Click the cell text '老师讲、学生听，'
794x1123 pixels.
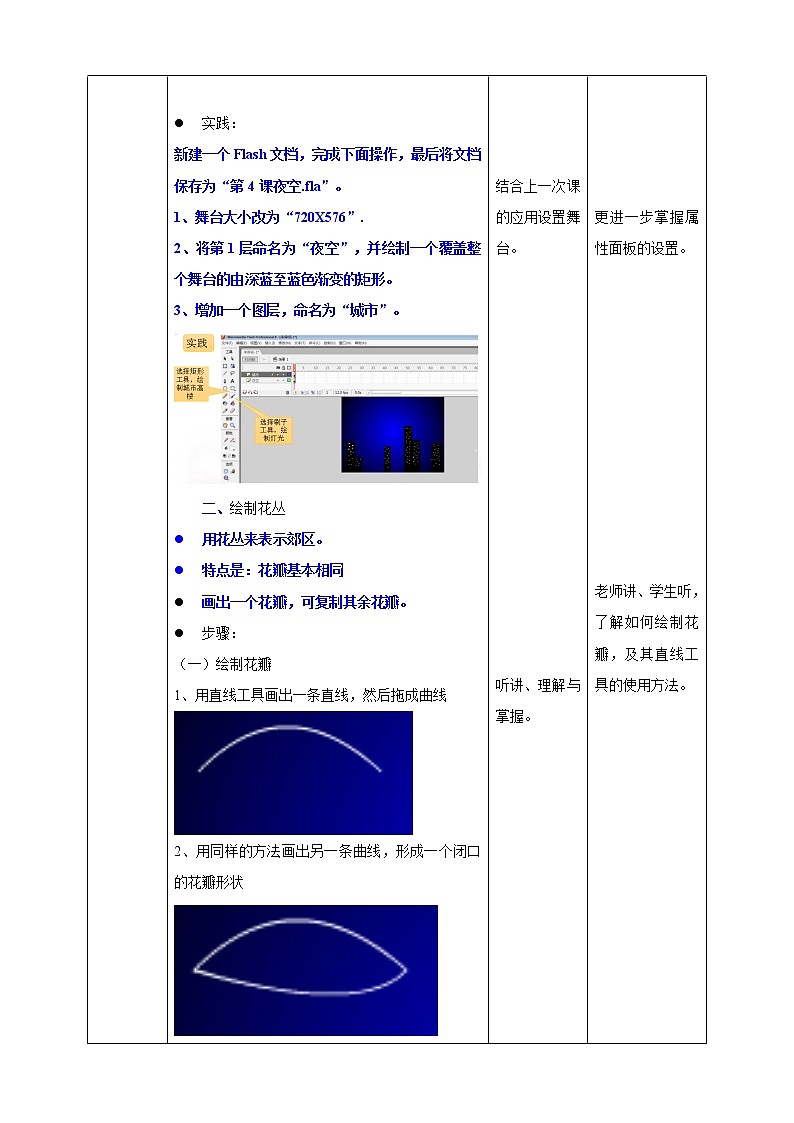647,591
